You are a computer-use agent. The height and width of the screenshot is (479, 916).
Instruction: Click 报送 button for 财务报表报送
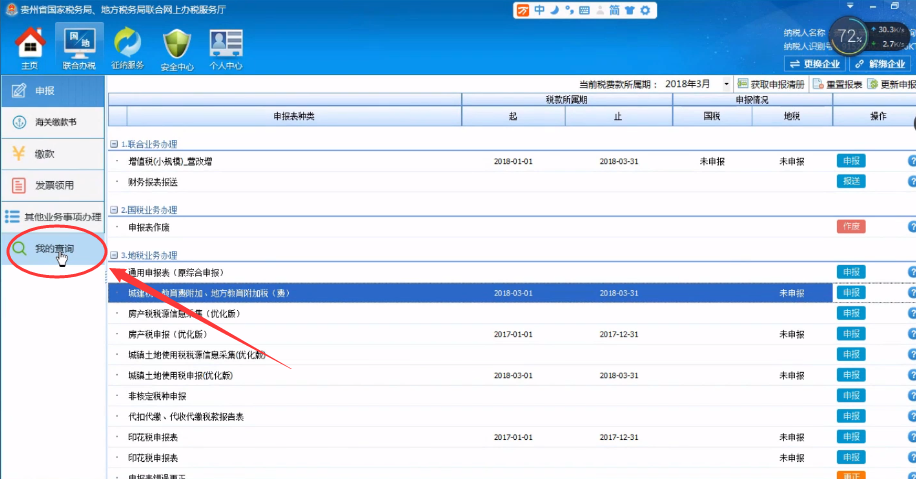pyautogui.click(x=850, y=182)
